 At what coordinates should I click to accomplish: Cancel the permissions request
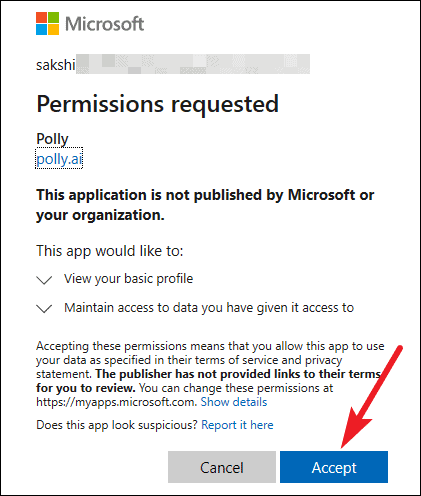click(x=222, y=467)
